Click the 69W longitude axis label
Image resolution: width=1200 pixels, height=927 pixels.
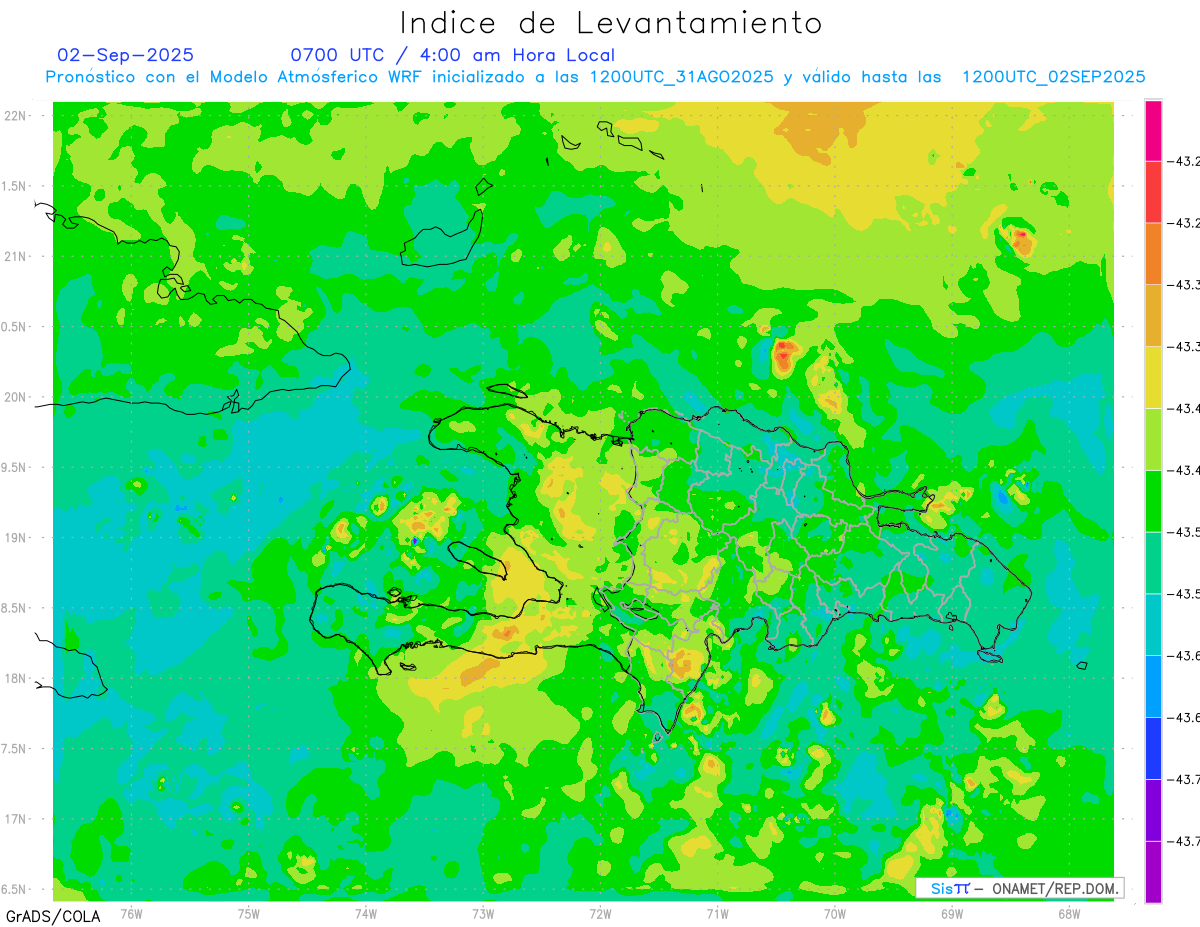tap(952, 912)
